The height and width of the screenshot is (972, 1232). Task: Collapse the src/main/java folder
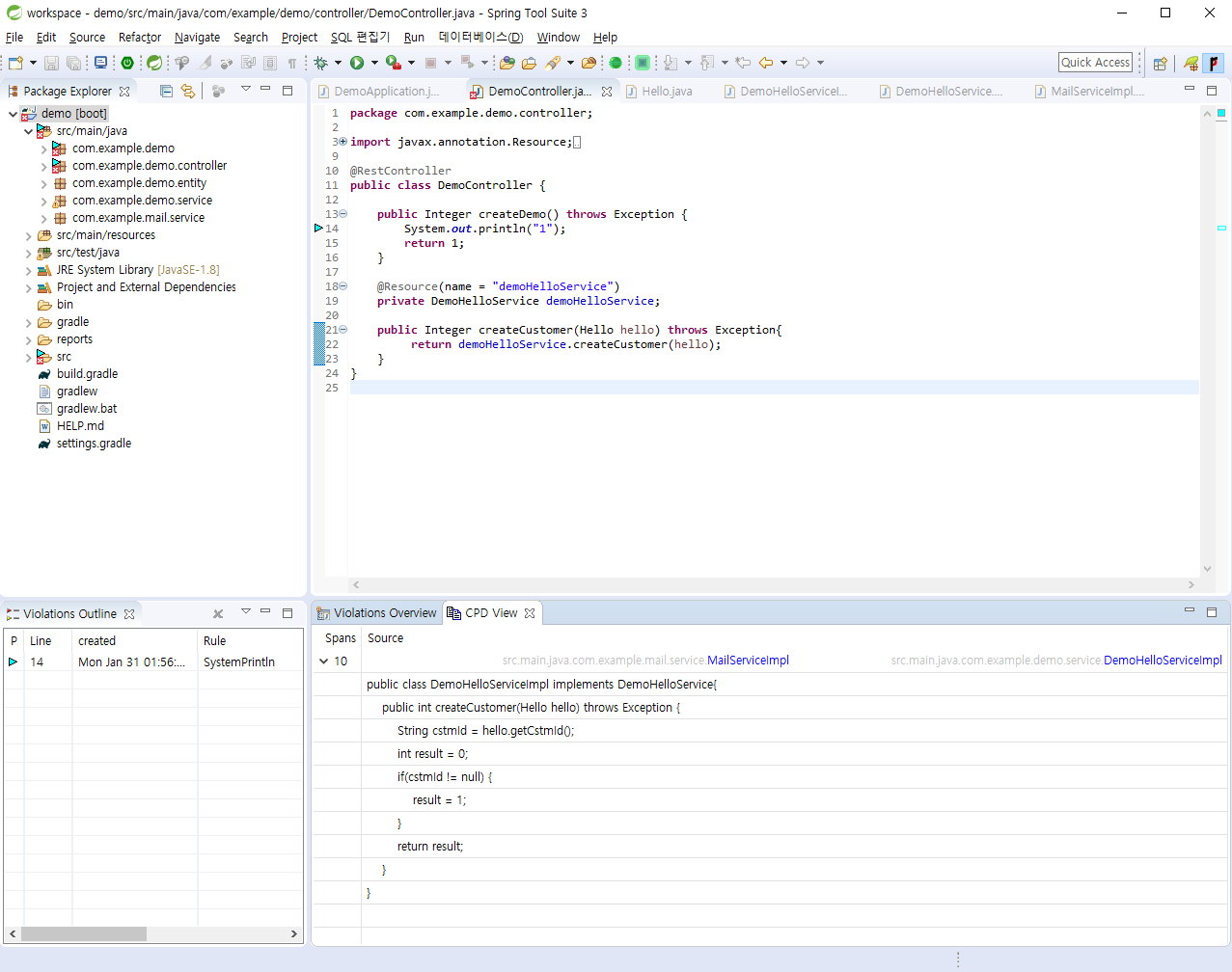coord(28,131)
